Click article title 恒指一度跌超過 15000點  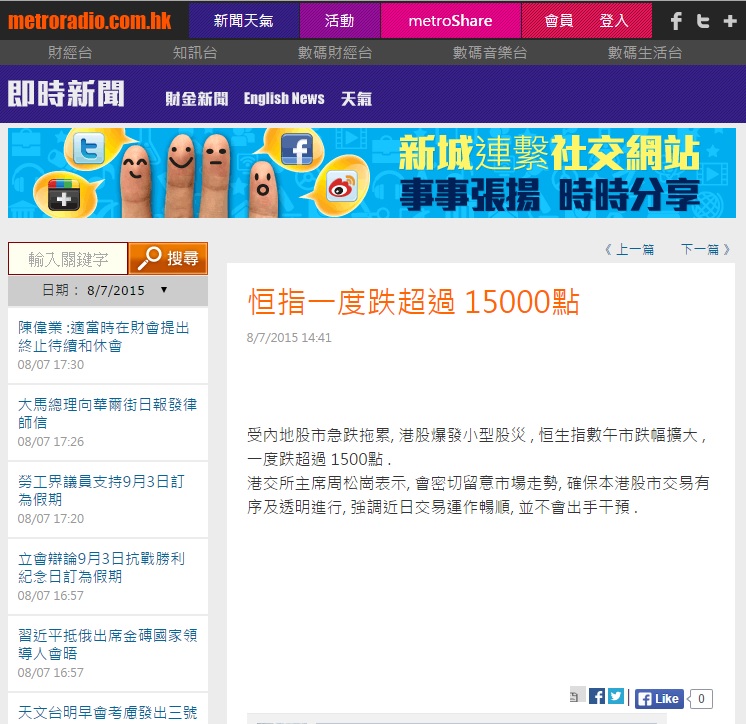pyautogui.click(x=413, y=302)
